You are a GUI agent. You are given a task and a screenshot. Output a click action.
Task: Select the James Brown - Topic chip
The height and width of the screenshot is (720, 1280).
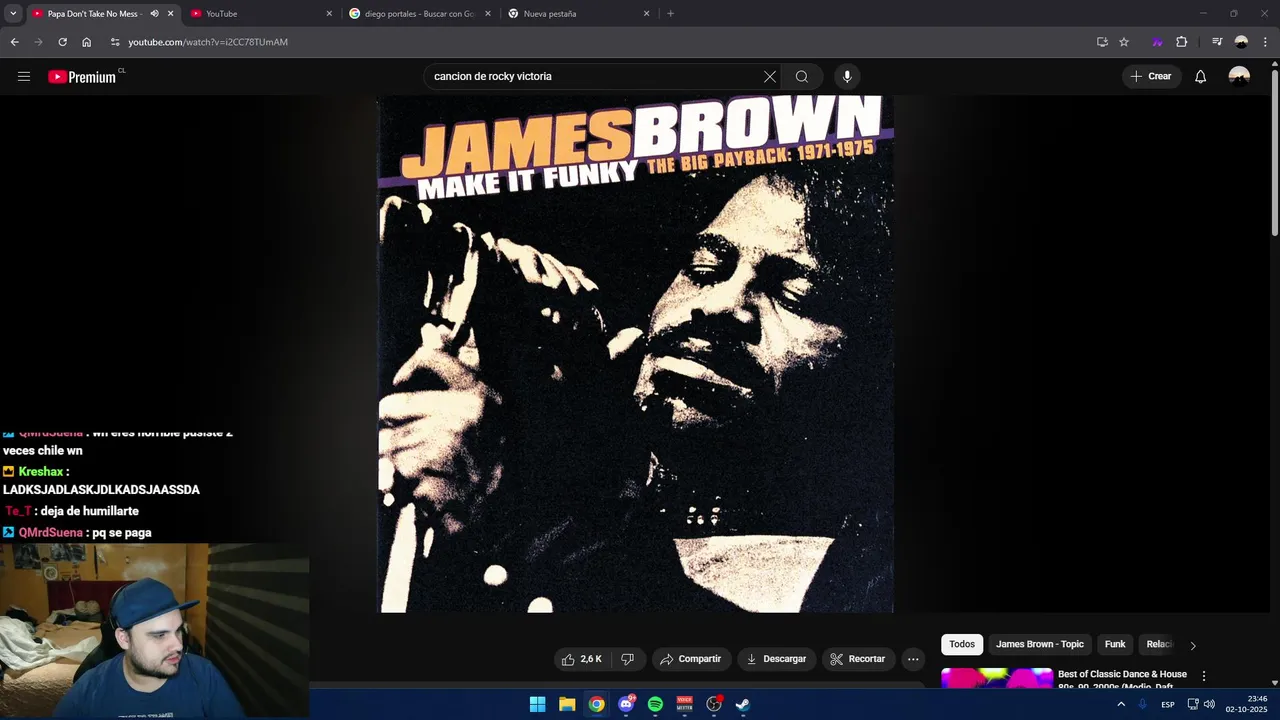(x=1040, y=645)
